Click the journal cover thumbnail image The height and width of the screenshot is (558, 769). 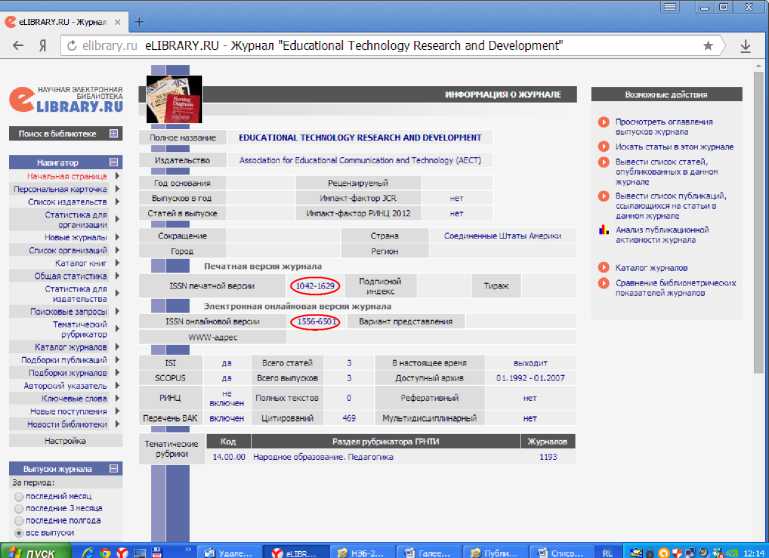point(174,99)
